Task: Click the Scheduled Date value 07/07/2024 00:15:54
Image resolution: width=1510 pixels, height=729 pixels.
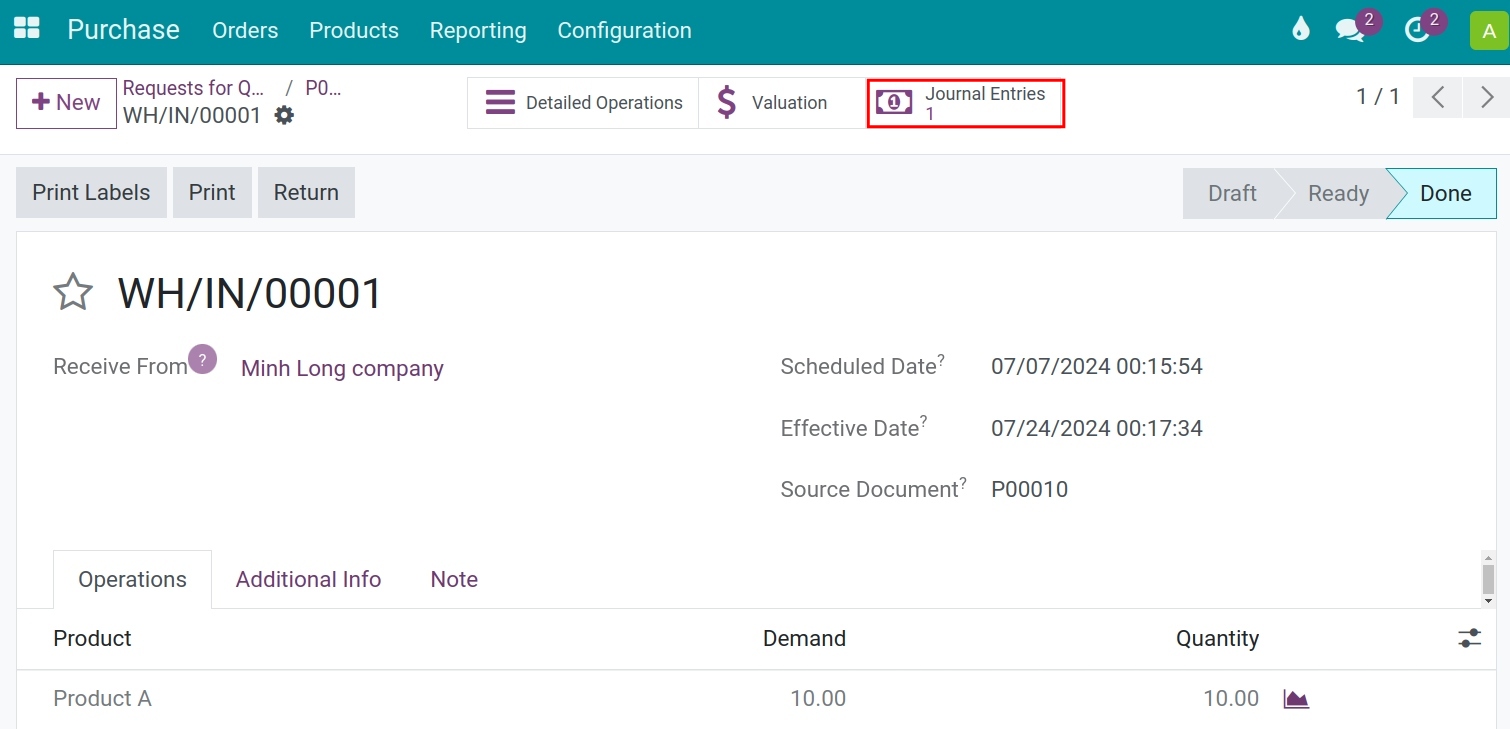Action: tap(1096, 366)
